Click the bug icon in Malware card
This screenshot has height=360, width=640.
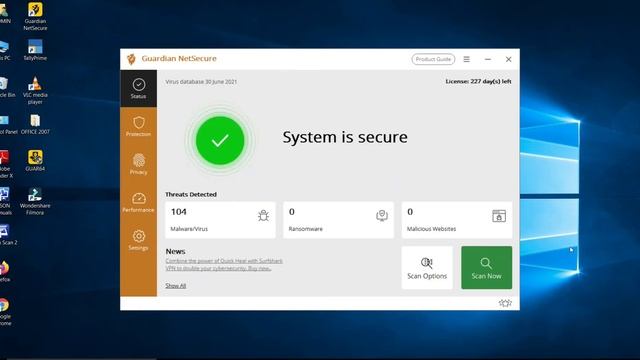tap(263, 215)
